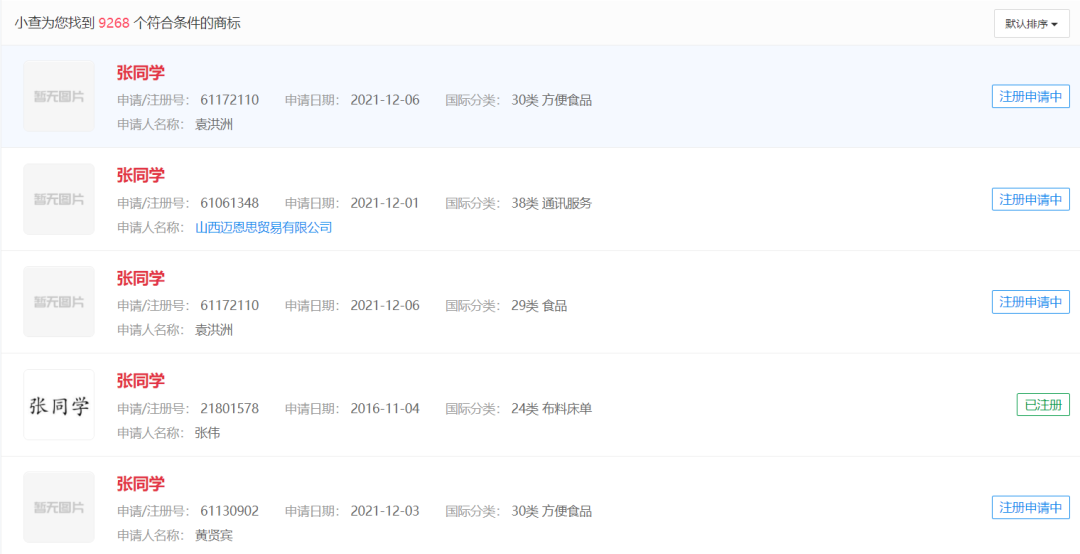This screenshot has width=1080, height=554.
Task: Click placeholder thumbnail for application 61061348
Action: (x=59, y=199)
